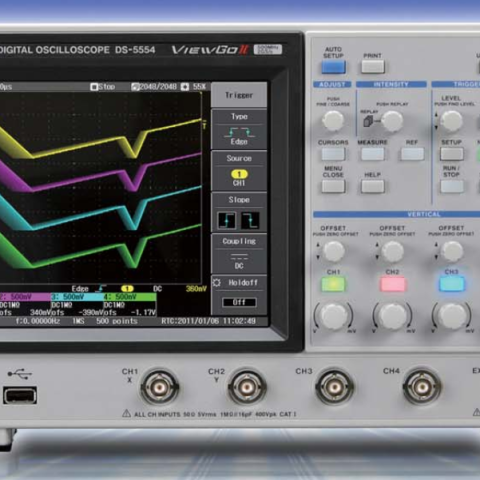Image resolution: width=480 pixels, height=480 pixels.
Task: Tap the CH4 BNC input connector
Action: click(422, 387)
